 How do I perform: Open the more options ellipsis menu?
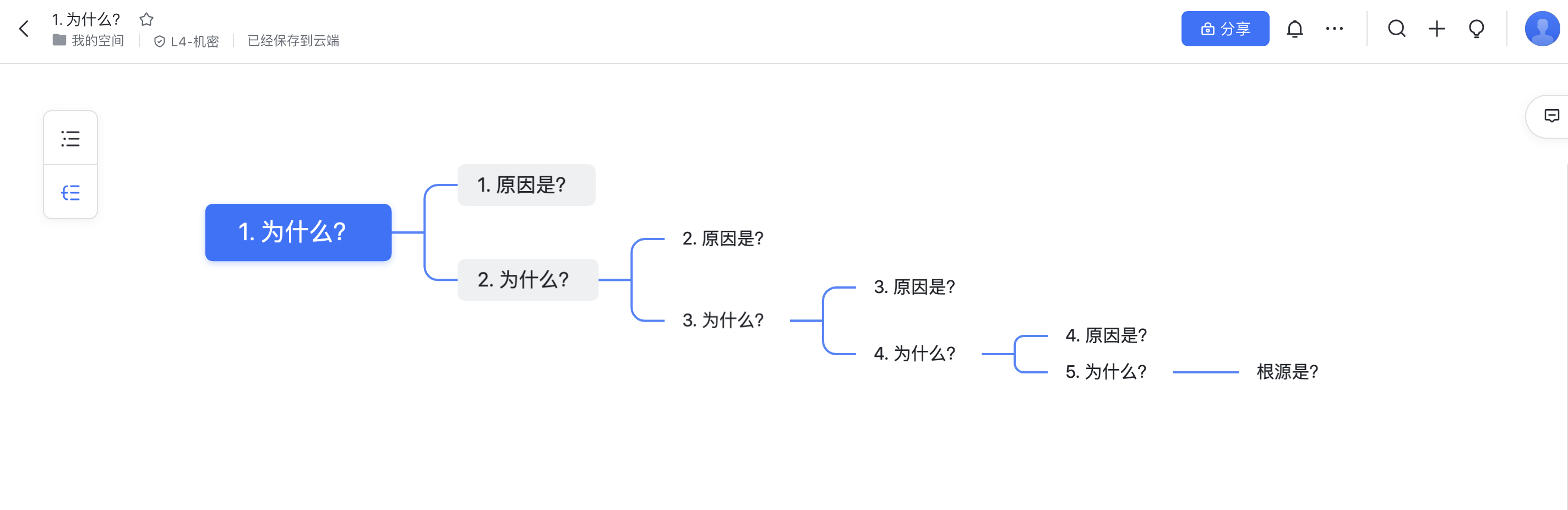[1334, 29]
